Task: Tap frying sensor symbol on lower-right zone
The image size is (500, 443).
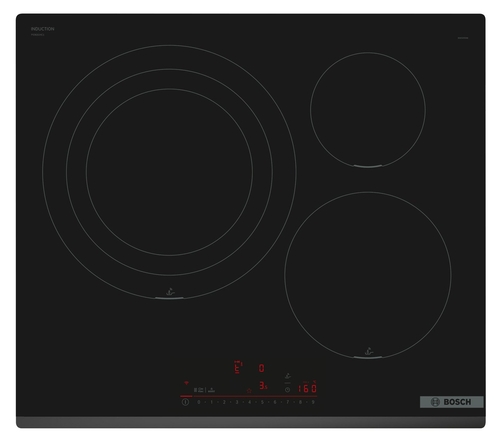Action: coord(368,351)
